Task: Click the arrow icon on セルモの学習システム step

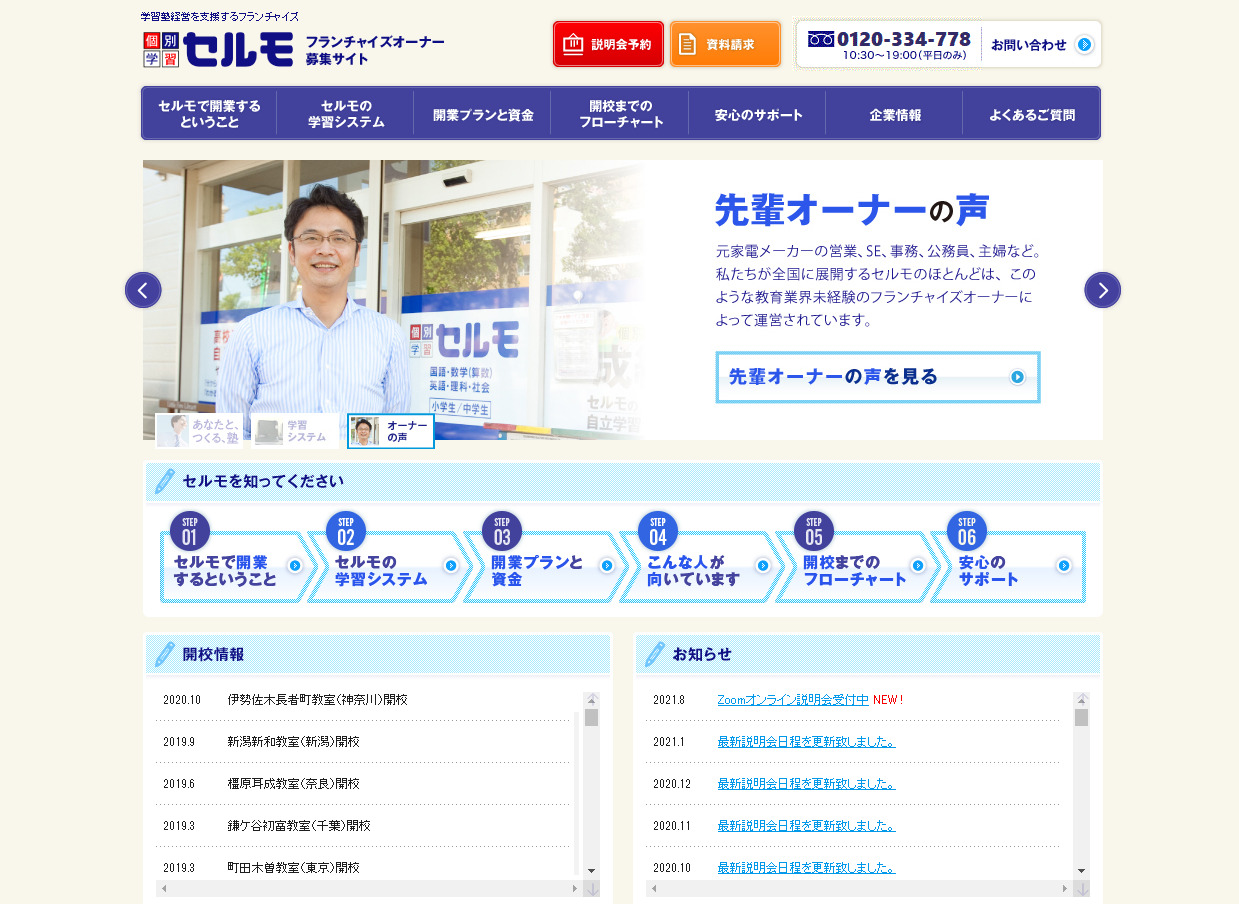Action: (451, 565)
